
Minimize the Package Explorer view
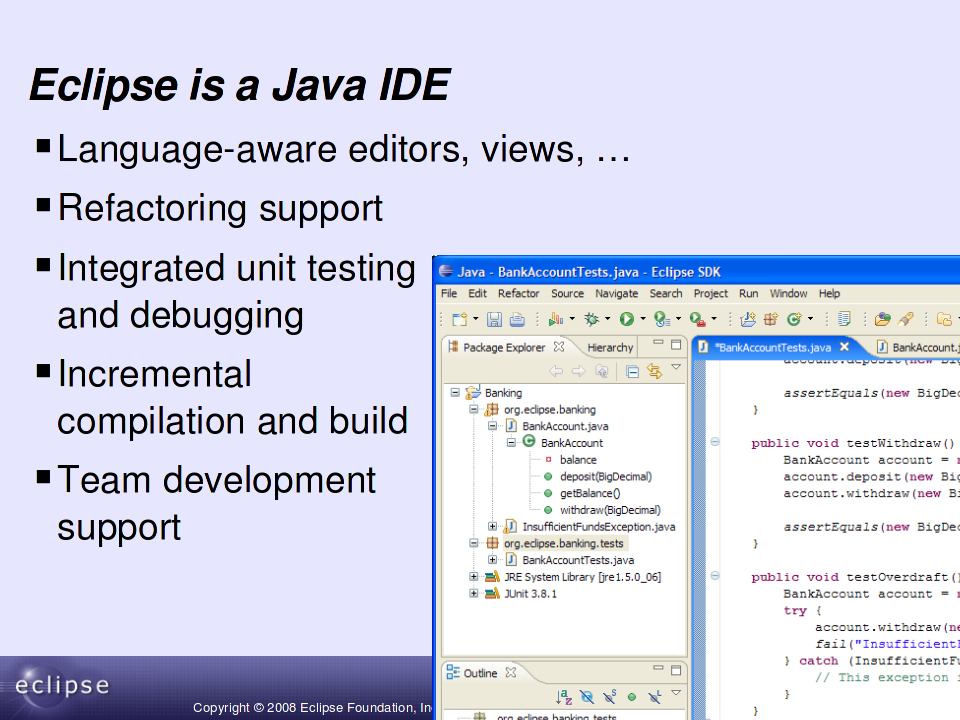[658, 343]
